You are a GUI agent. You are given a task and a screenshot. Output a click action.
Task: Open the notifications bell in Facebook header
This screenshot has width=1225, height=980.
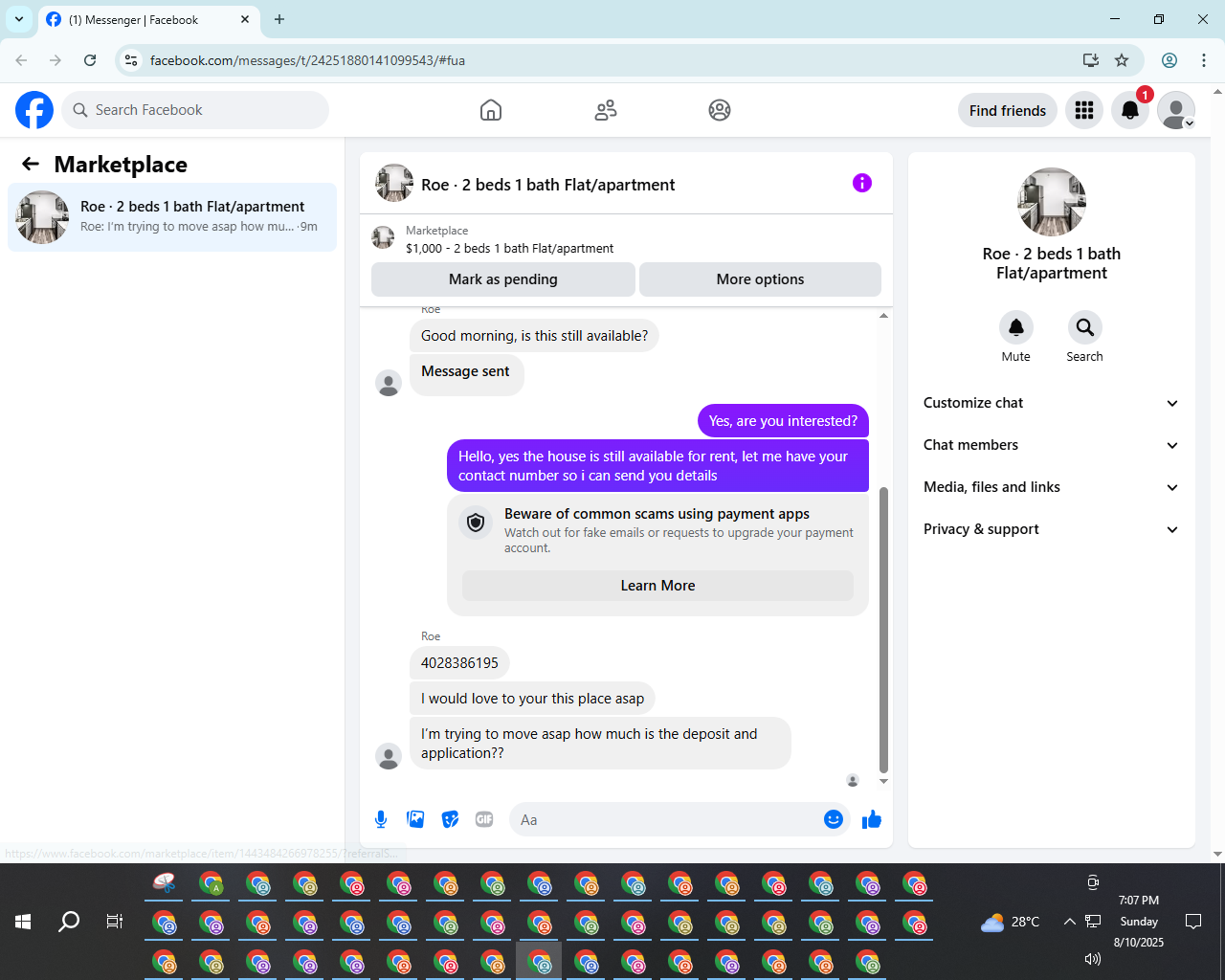coord(1130,110)
